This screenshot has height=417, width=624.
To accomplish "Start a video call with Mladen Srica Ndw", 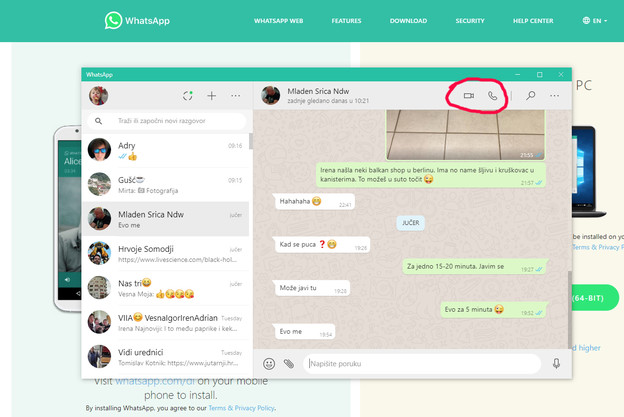I will pos(468,96).
